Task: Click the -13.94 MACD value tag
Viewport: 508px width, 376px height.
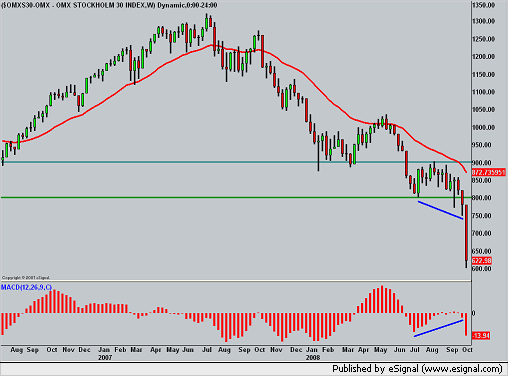Action: coord(481,335)
